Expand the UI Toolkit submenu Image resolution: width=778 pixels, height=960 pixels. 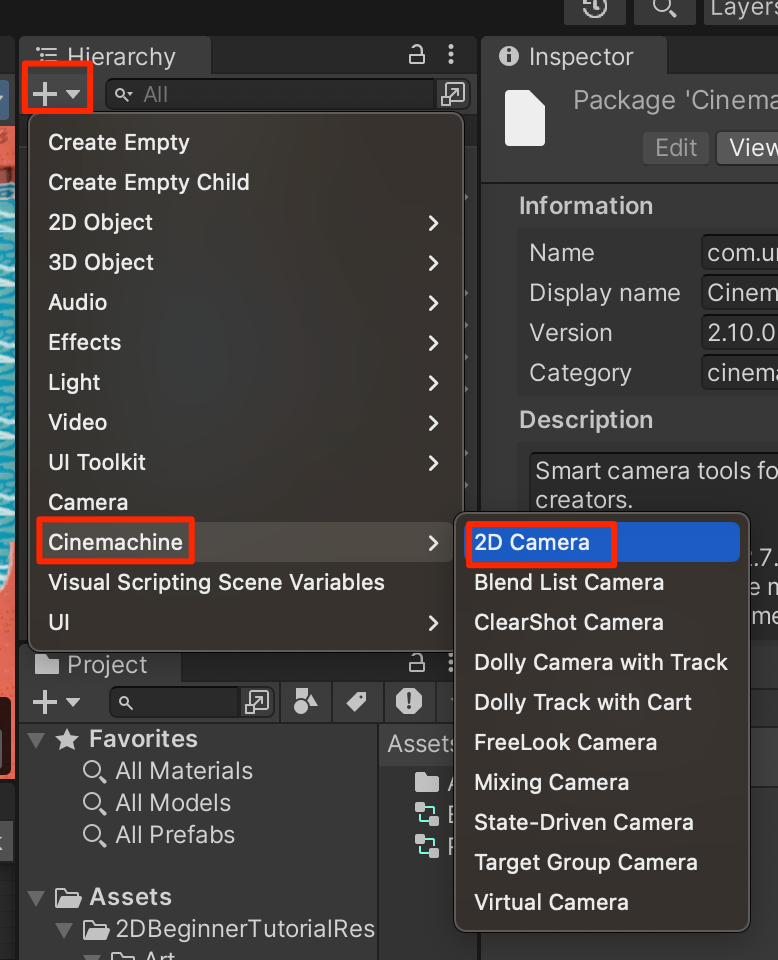246,462
